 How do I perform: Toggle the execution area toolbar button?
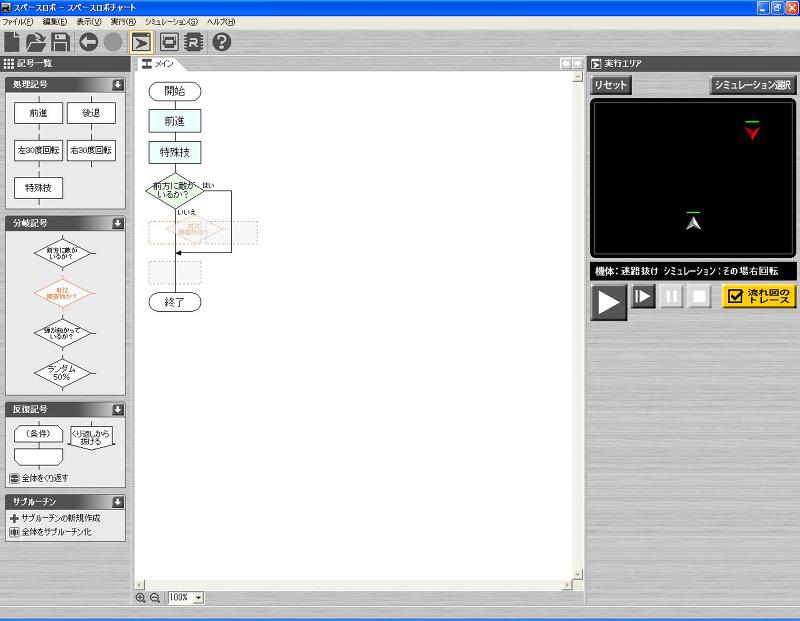pos(142,41)
